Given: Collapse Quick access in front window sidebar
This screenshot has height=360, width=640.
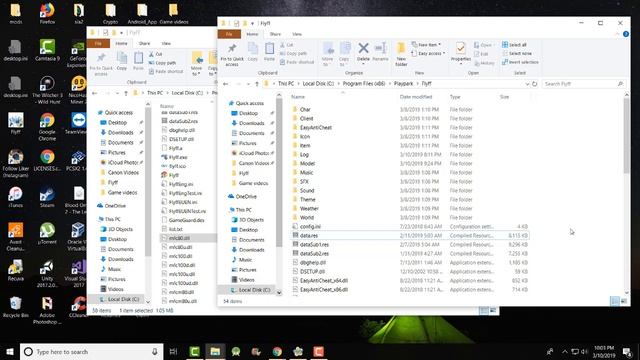Looking at the screenshot, I should 225,103.
